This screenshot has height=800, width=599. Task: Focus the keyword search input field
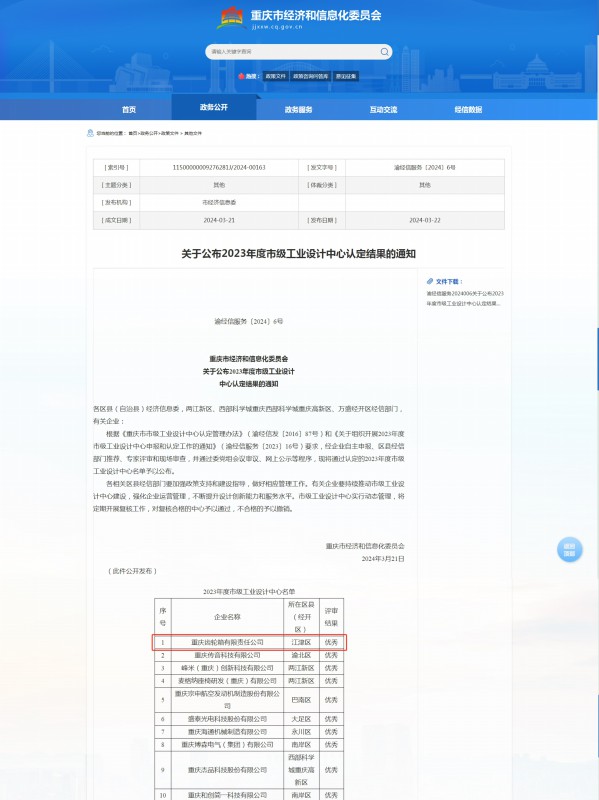(293, 52)
